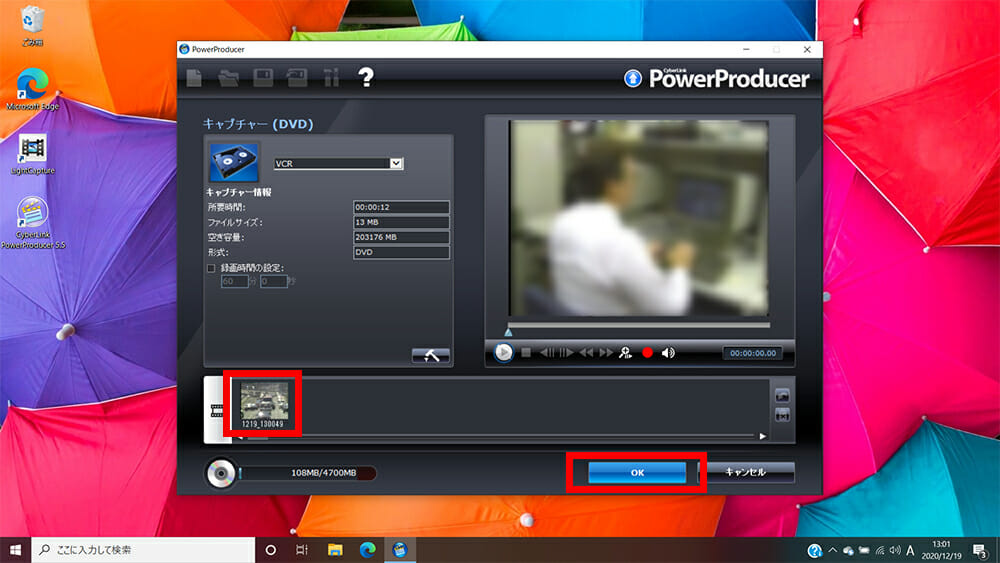Click the recording minutes field showing 60
The width and height of the screenshot is (1000, 563).
(235, 281)
